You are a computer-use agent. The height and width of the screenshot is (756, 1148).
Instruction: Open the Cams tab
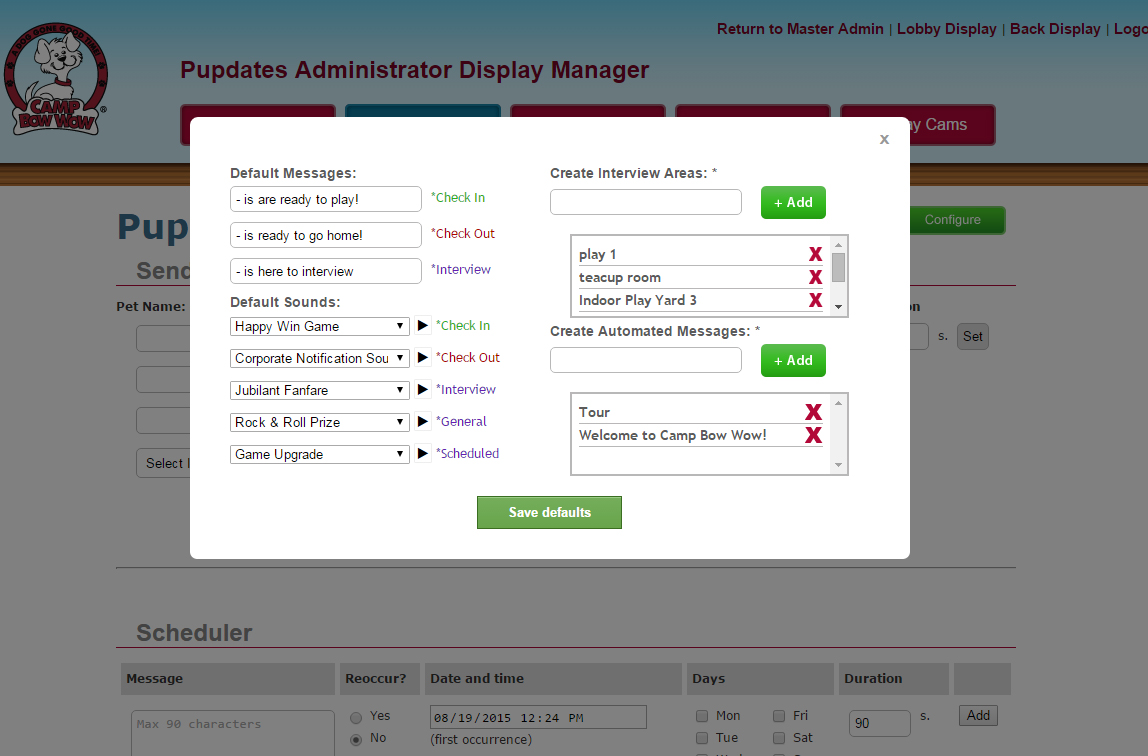(952, 125)
